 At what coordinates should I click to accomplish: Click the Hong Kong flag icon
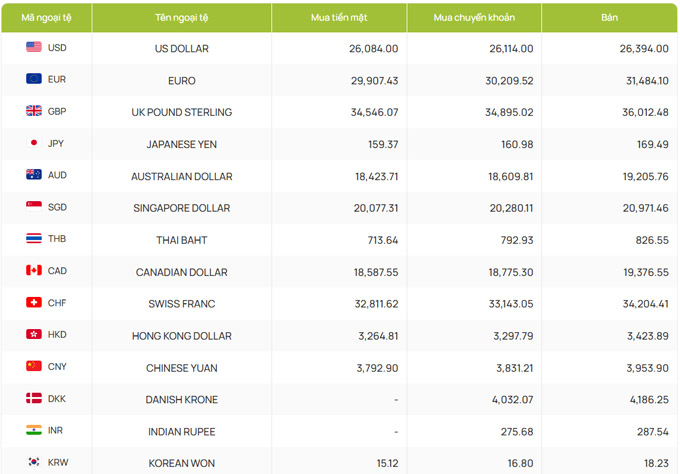(x=34, y=334)
